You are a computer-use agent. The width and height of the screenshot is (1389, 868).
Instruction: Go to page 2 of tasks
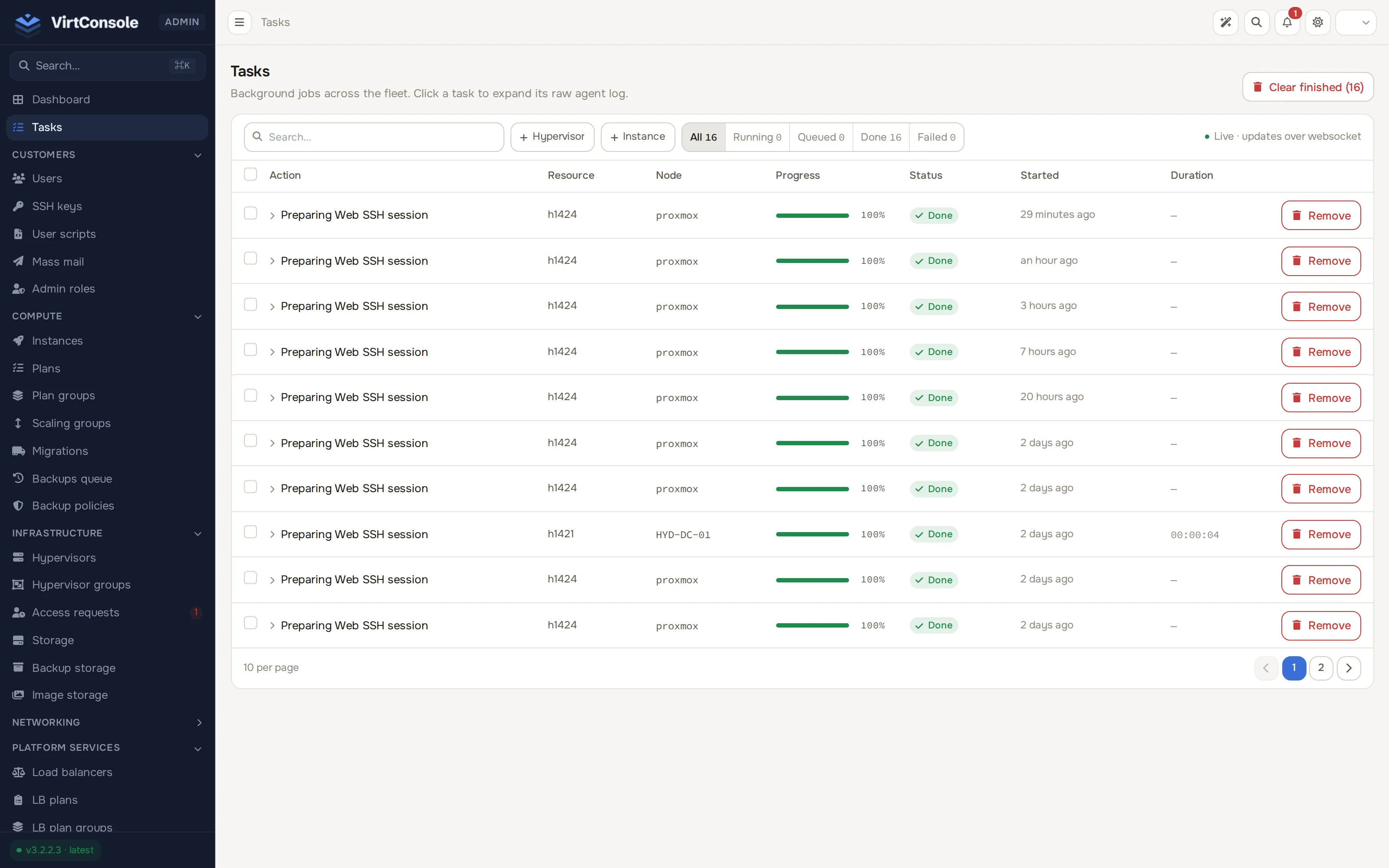pos(1321,667)
